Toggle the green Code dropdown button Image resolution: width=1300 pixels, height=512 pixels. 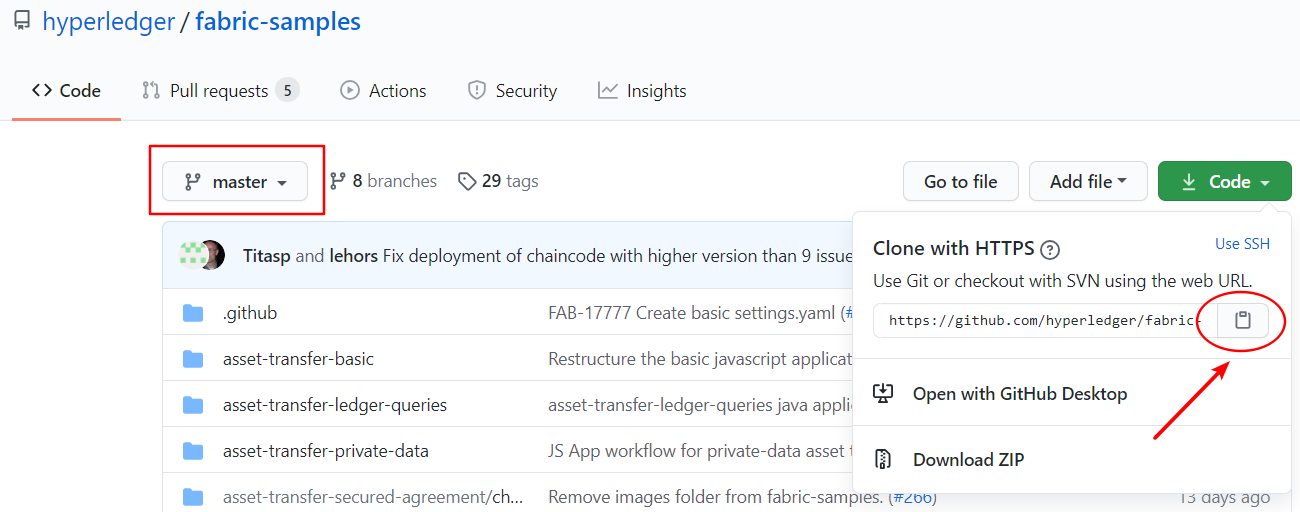(x=1224, y=182)
